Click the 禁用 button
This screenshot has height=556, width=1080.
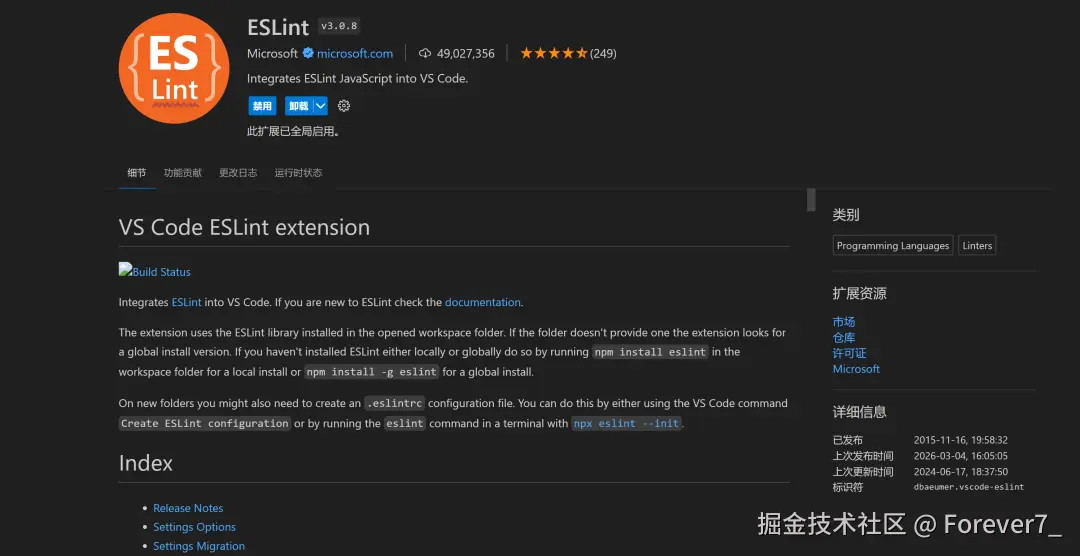tap(262, 106)
